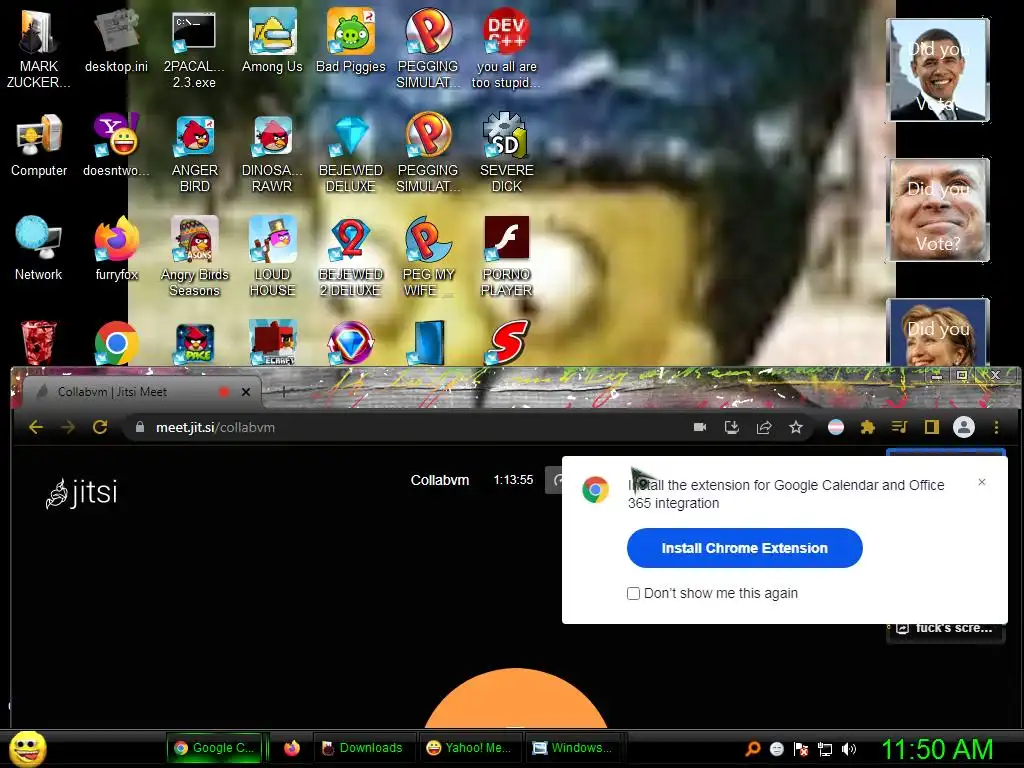The image size is (1024, 768).
Task: Open the DEV C++ desktop shortcut
Action: point(506,48)
